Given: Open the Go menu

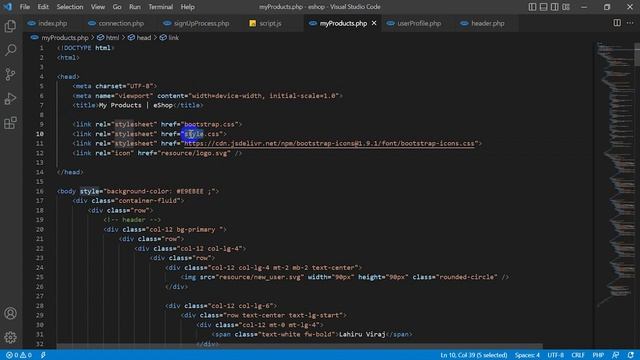Looking at the screenshot, I should click(117, 7).
